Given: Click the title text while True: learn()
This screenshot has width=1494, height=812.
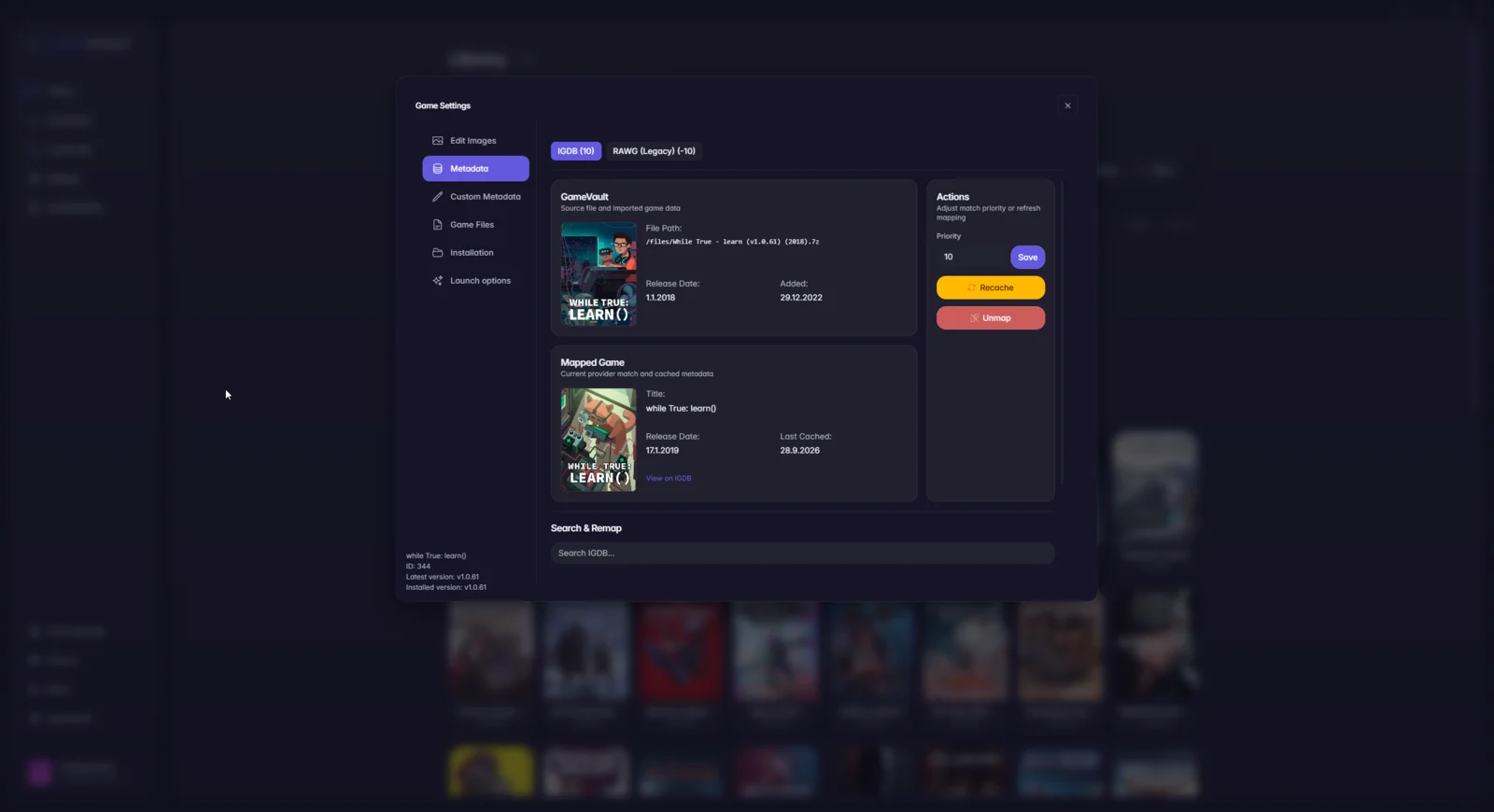Looking at the screenshot, I should [x=681, y=409].
